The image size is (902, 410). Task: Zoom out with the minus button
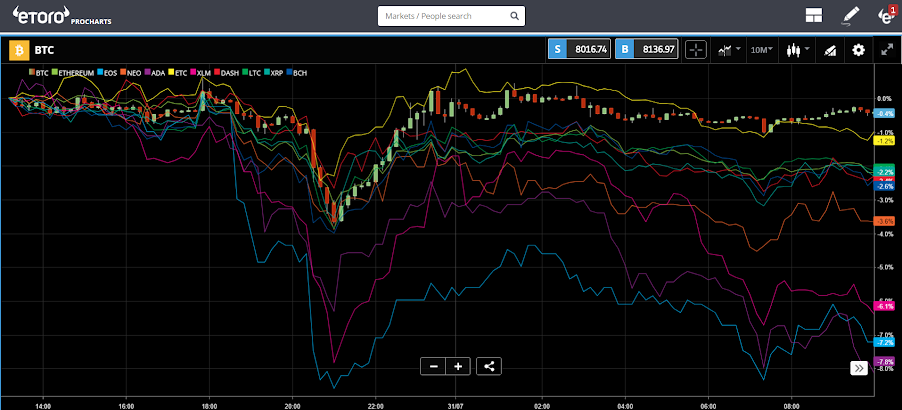(x=433, y=366)
